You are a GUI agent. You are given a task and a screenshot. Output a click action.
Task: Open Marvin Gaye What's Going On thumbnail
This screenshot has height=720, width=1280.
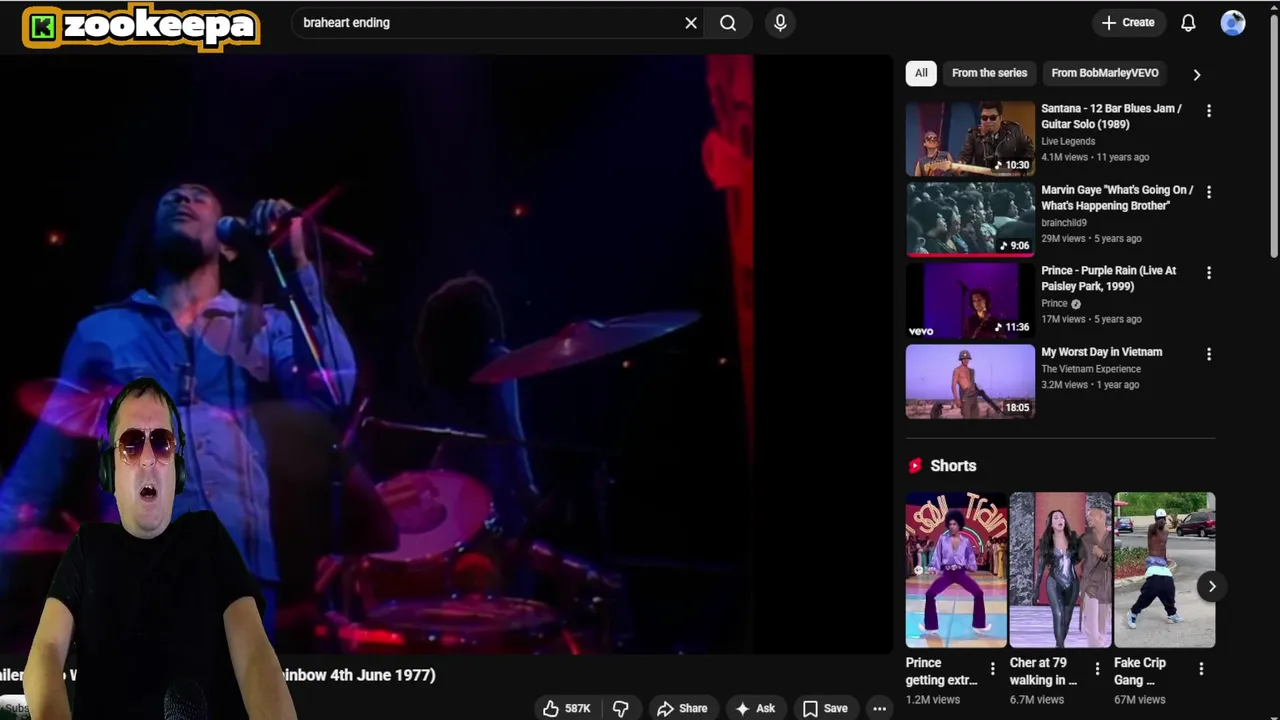tap(970, 219)
